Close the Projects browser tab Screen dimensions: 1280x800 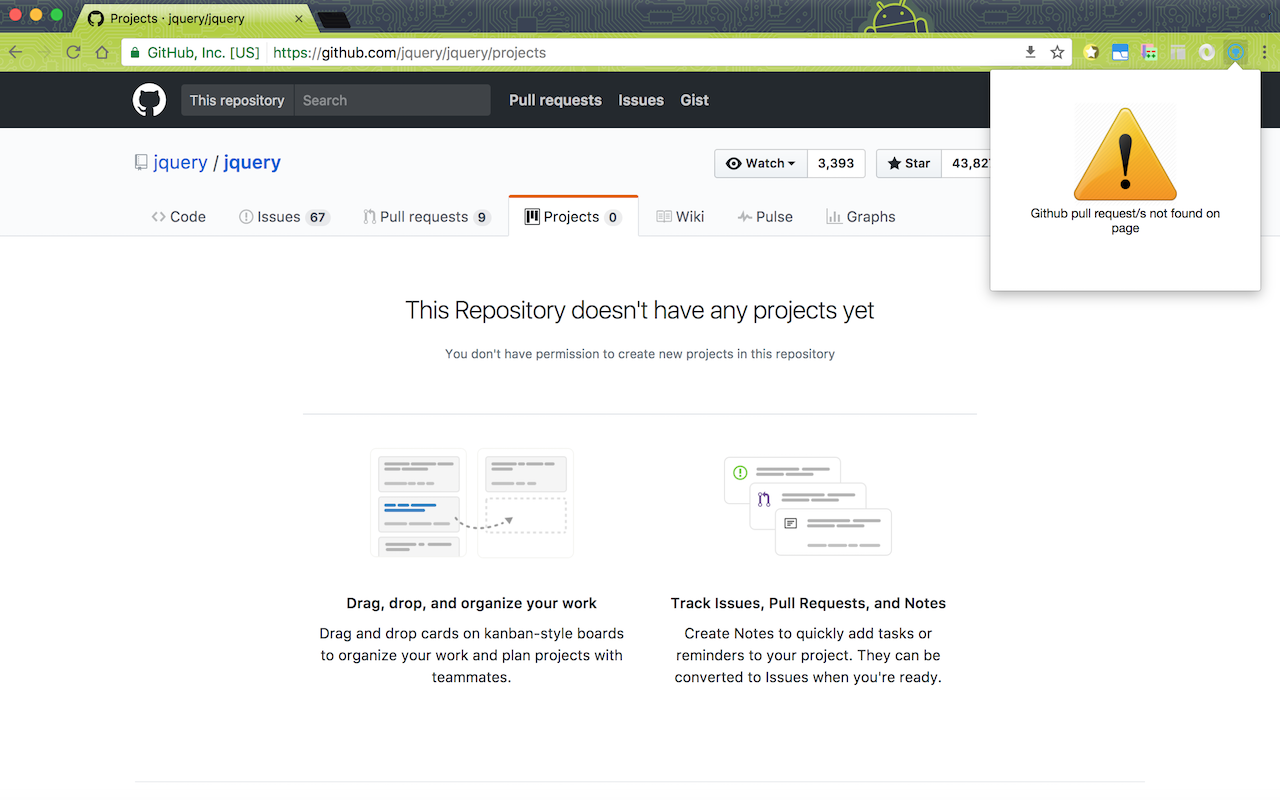[x=299, y=18]
